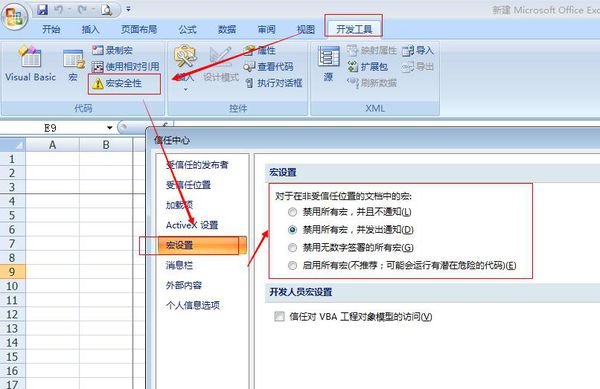Select row 9 header
600x389 pixels.
coord(12,272)
